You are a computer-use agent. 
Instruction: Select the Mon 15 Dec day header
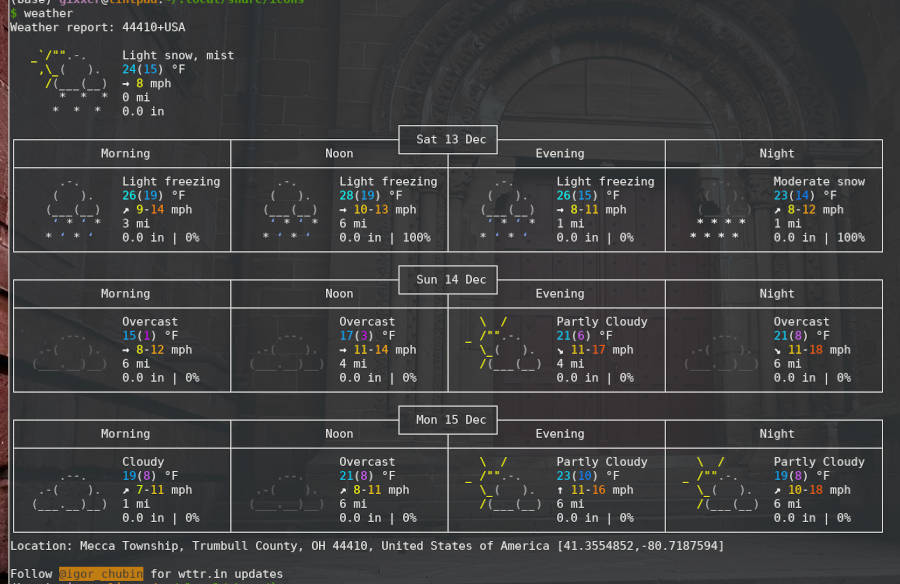pos(447,420)
